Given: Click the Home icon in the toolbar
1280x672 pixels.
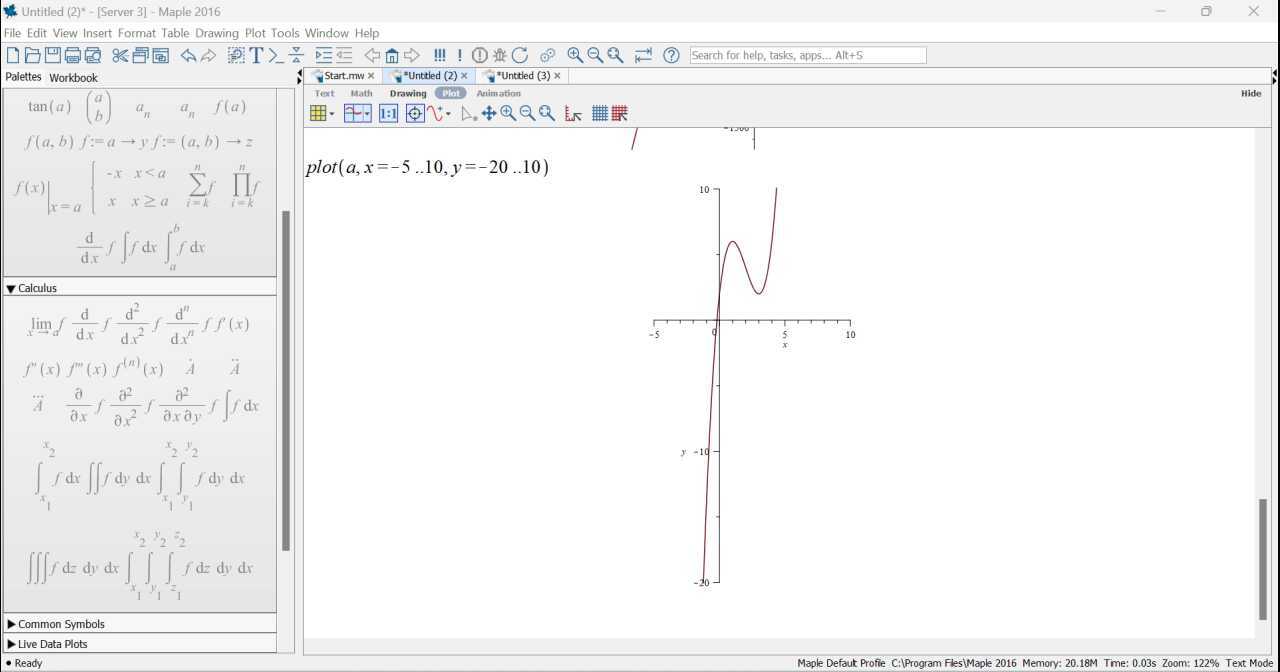Looking at the screenshot, I should coord(392,56).
